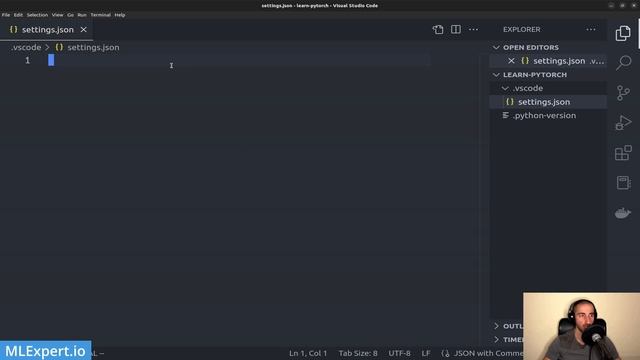Screen dimensions: 640x360
Task: Open editor More Actions menu
Action: click(x=473, y=29)
